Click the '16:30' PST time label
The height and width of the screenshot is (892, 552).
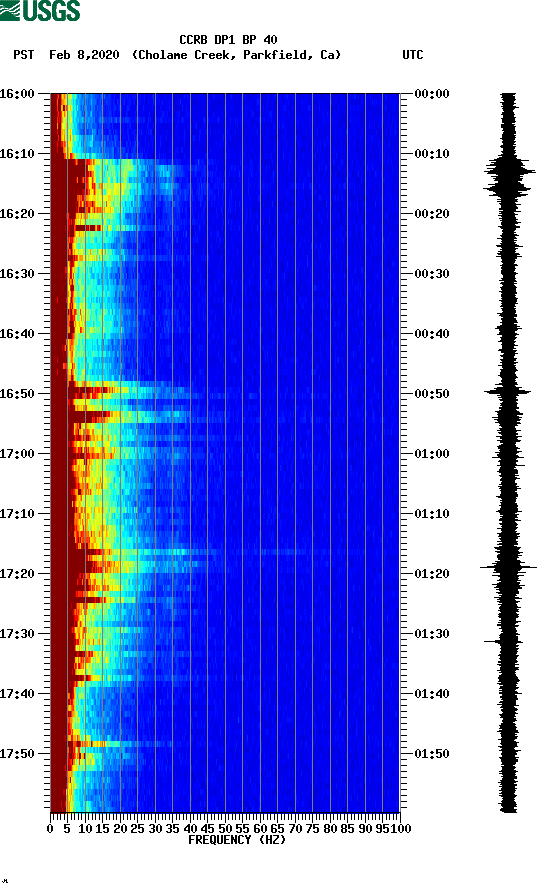(x=17, y=274)
